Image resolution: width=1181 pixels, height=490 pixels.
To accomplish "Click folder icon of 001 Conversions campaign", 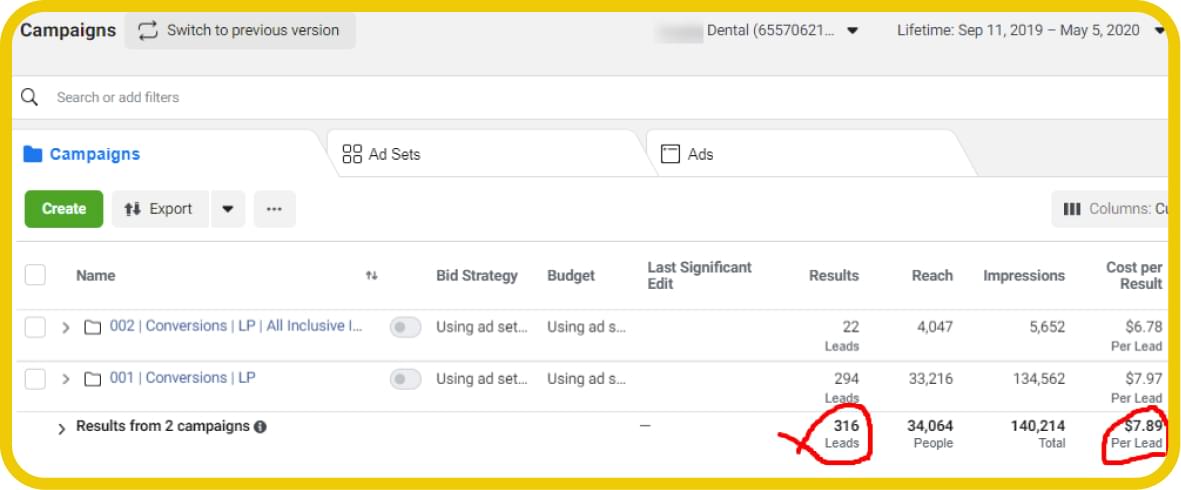I will [93, 379].
